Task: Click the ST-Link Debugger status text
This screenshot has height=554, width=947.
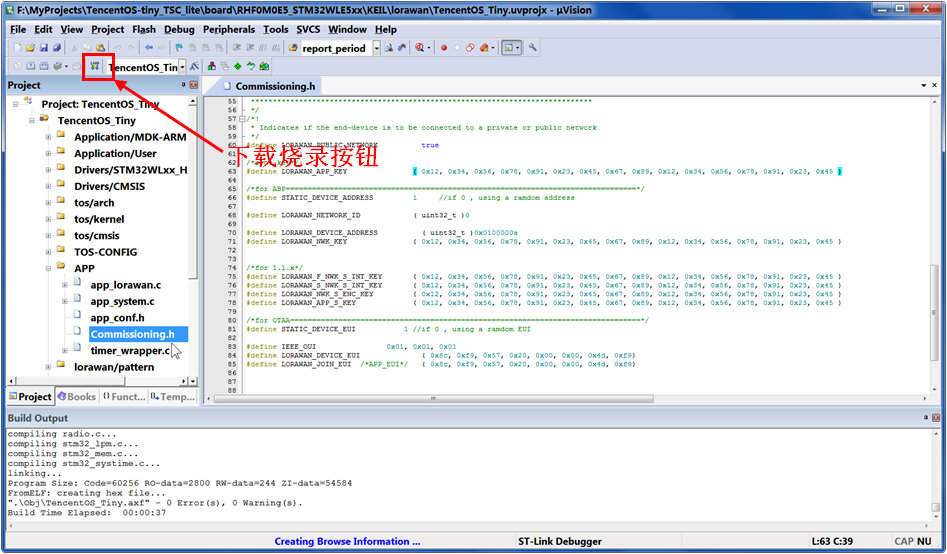Action: (x=560, y=541)
